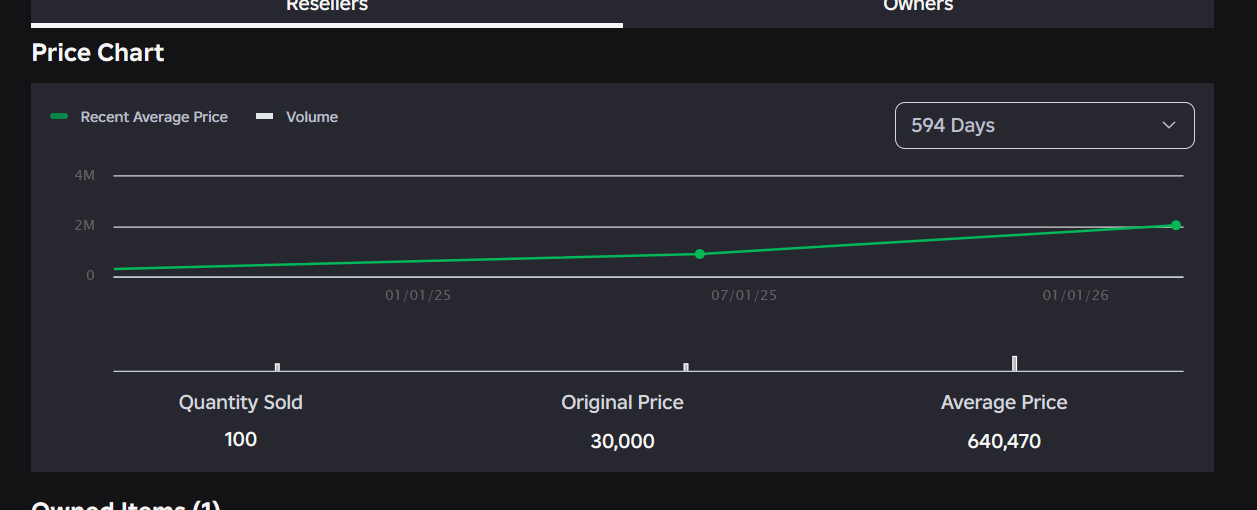Open the Owners tab
1257x510 pixels.
coord(918,7)
